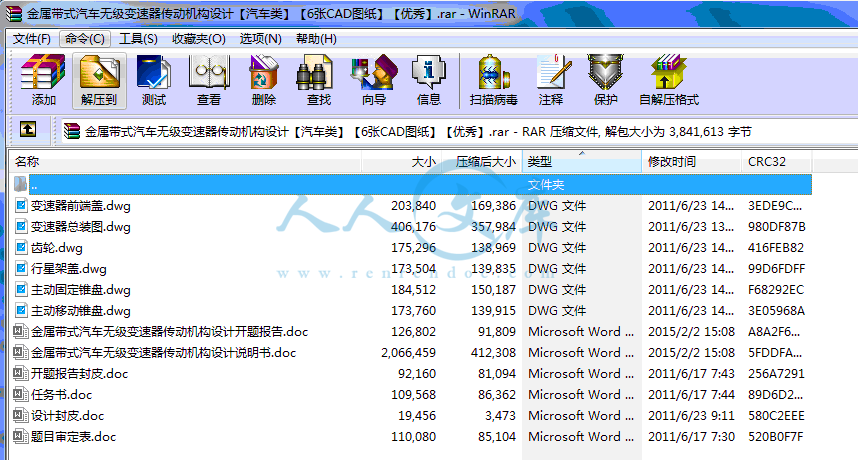Click modified time 2011/6/23 9:11
The height and width of the screenshot is (460, 858).
(x=691, y=416)
